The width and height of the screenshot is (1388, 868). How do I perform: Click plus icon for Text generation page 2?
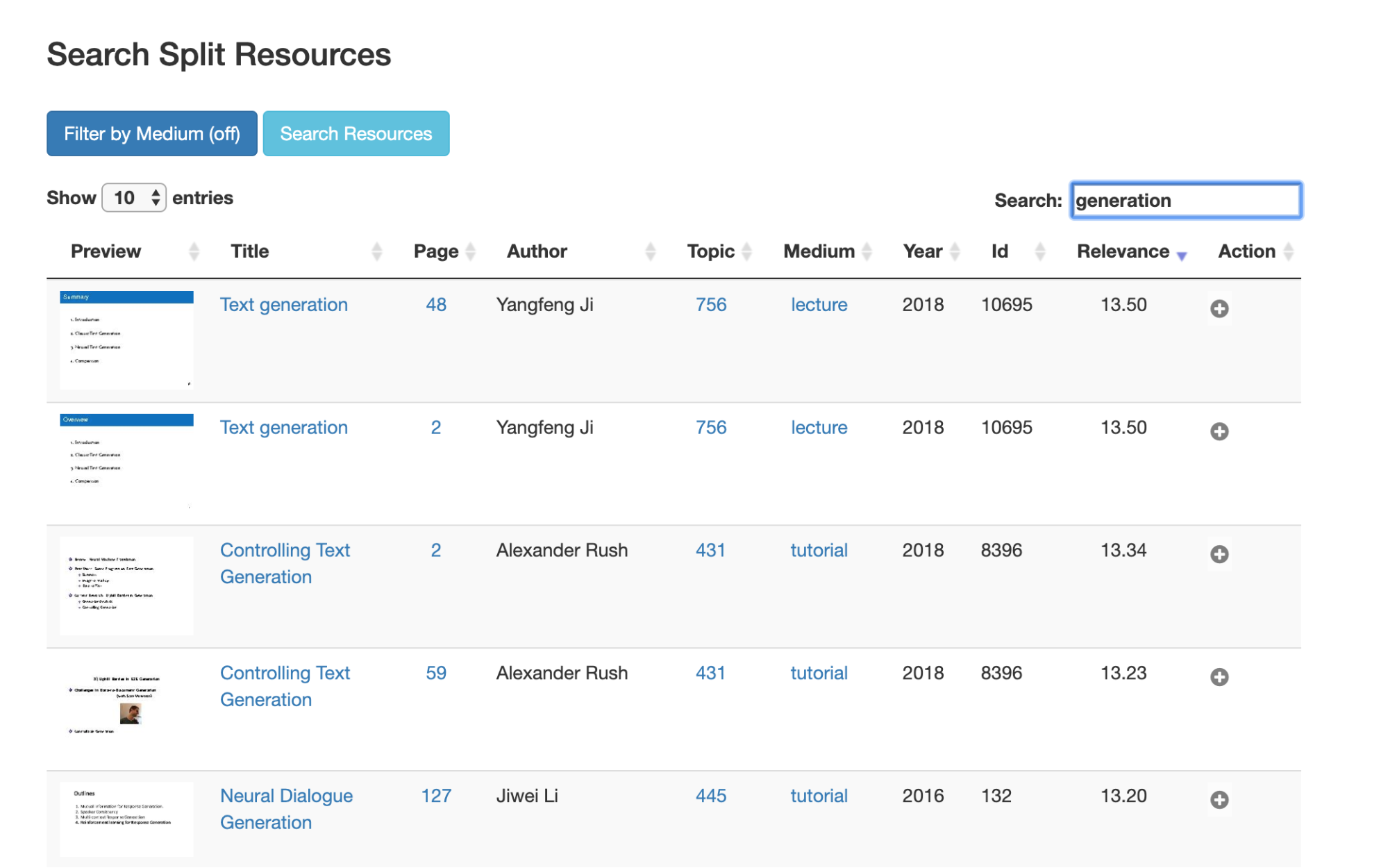[x=1219, y=431]
